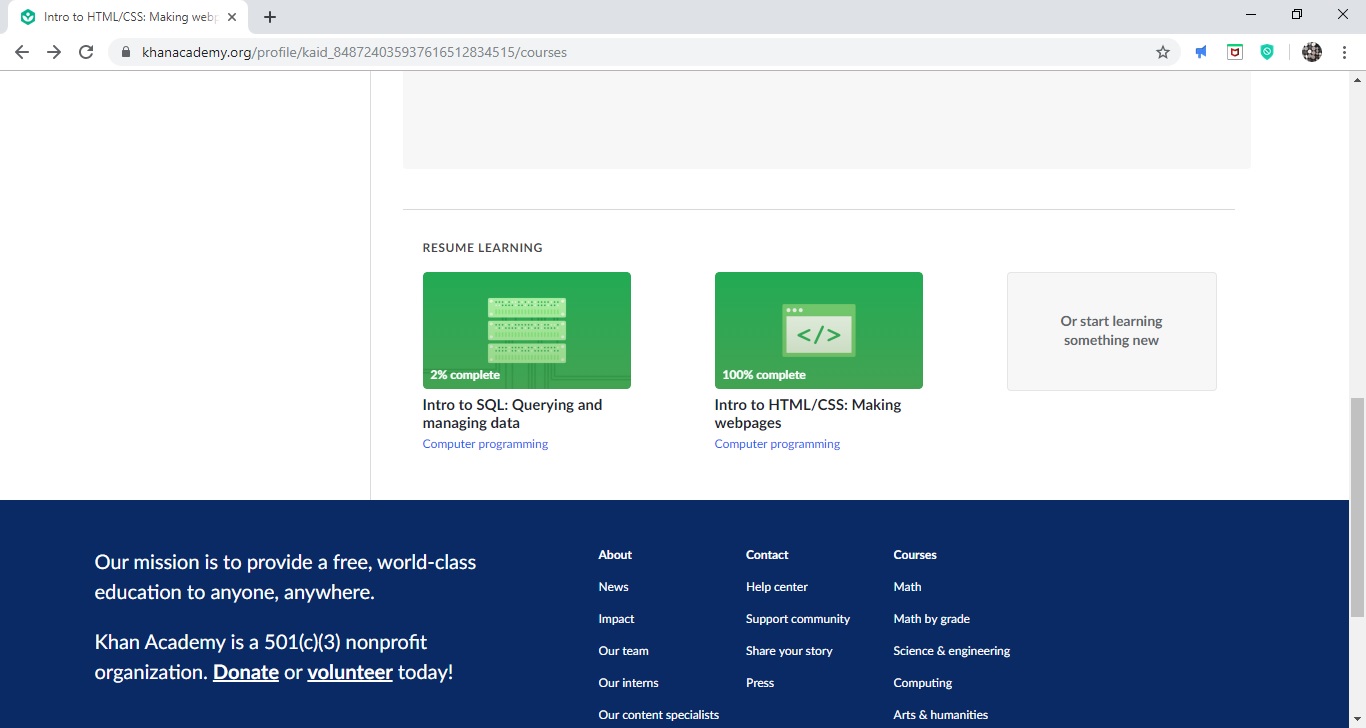Open the blue megaphone extension icon
1366x728 pixels.
tap(1201, 52)
